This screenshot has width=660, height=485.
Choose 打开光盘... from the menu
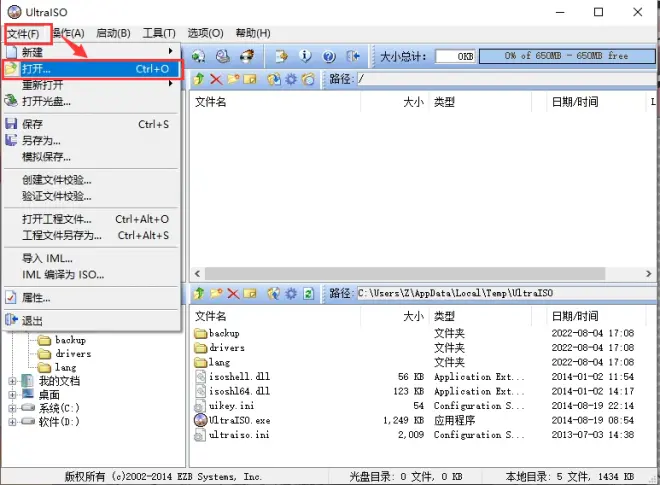[x=92, y=101]
